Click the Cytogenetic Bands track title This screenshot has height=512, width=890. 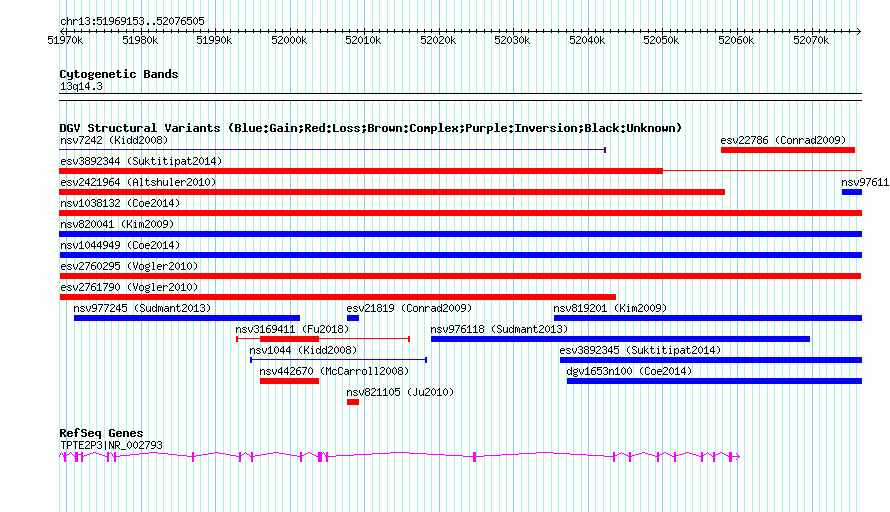[x=119, y=74]
